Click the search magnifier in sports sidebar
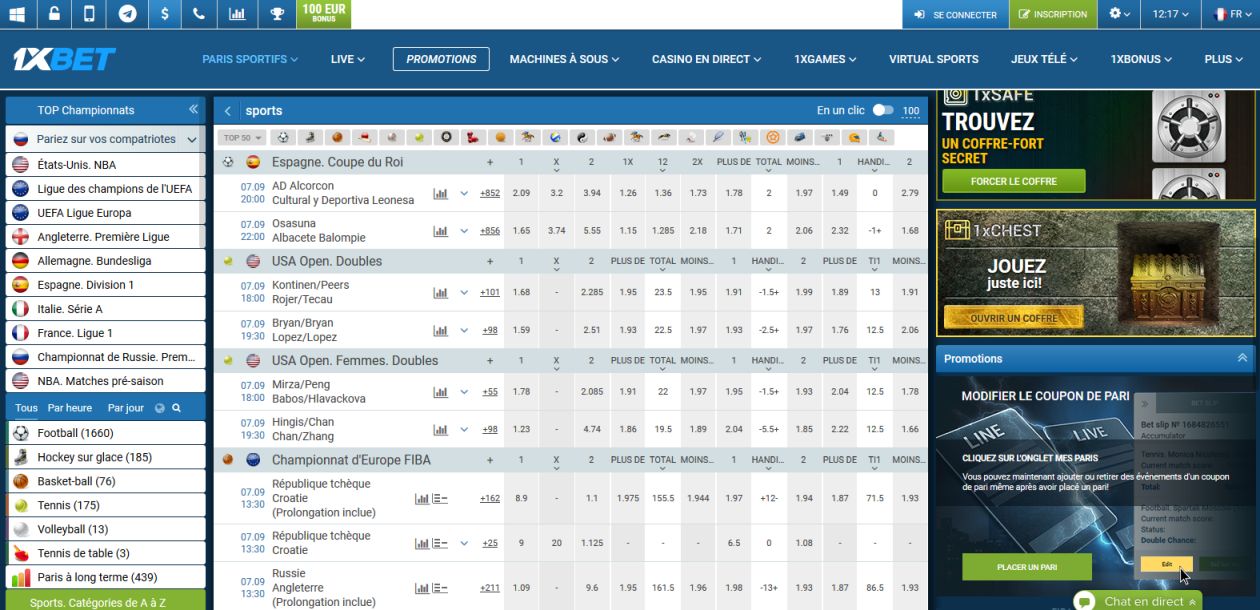 coord(176,408)
